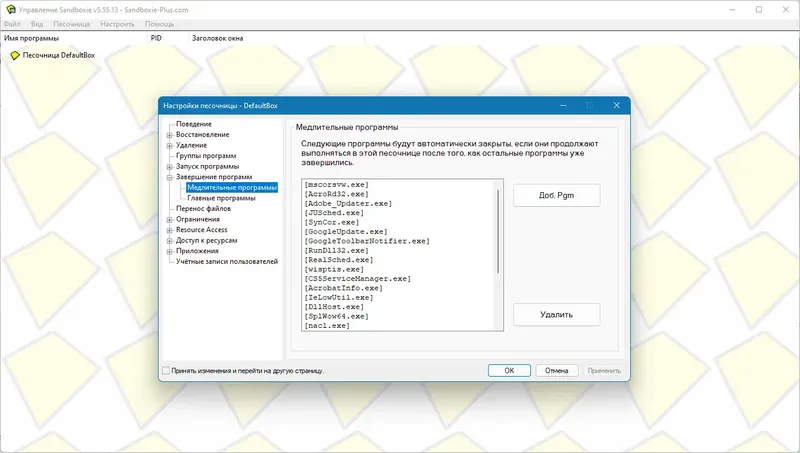Select [nacl.exe] in the list
This screenshot has width=800, height=453.
[327, 325]
